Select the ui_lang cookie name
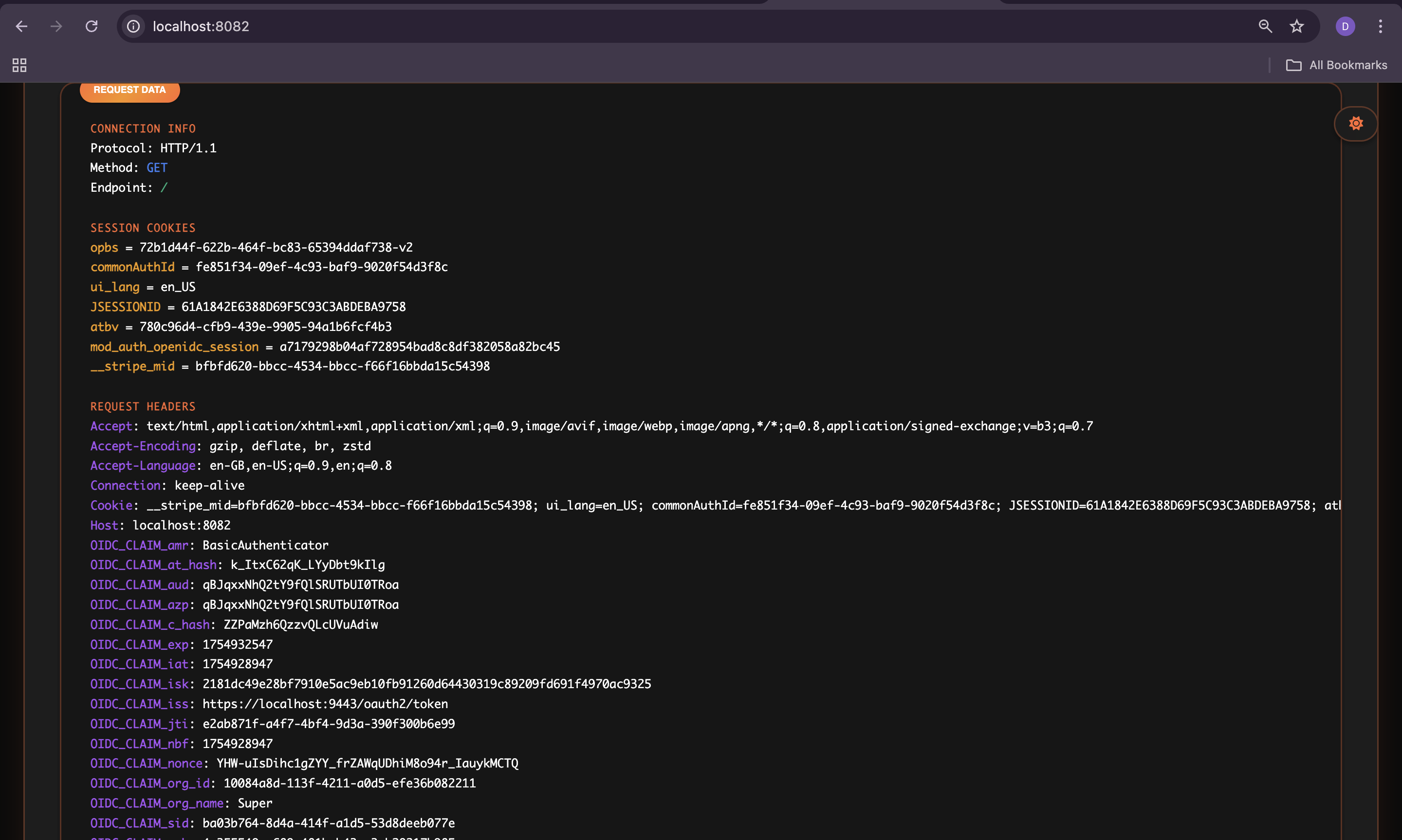Viewport: 1402px width, 840px height. point(115,287)
